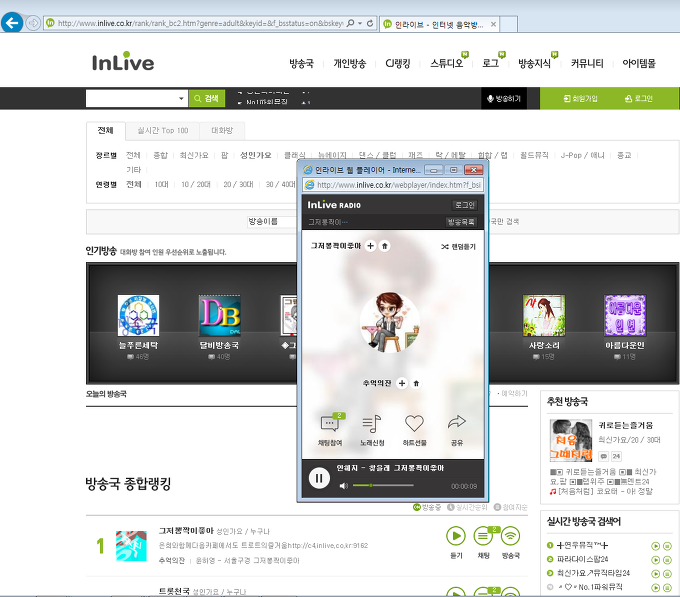Open 아이템몰 in top navigation
The image size is (680, 597).
pos(639,64)
